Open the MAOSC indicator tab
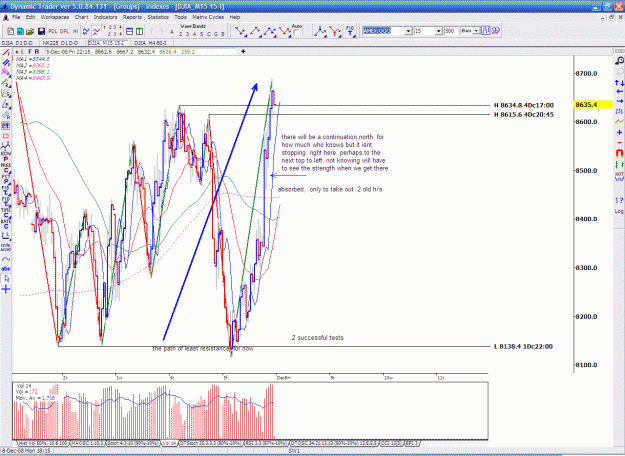625x456 pixels. coord(87,443)
